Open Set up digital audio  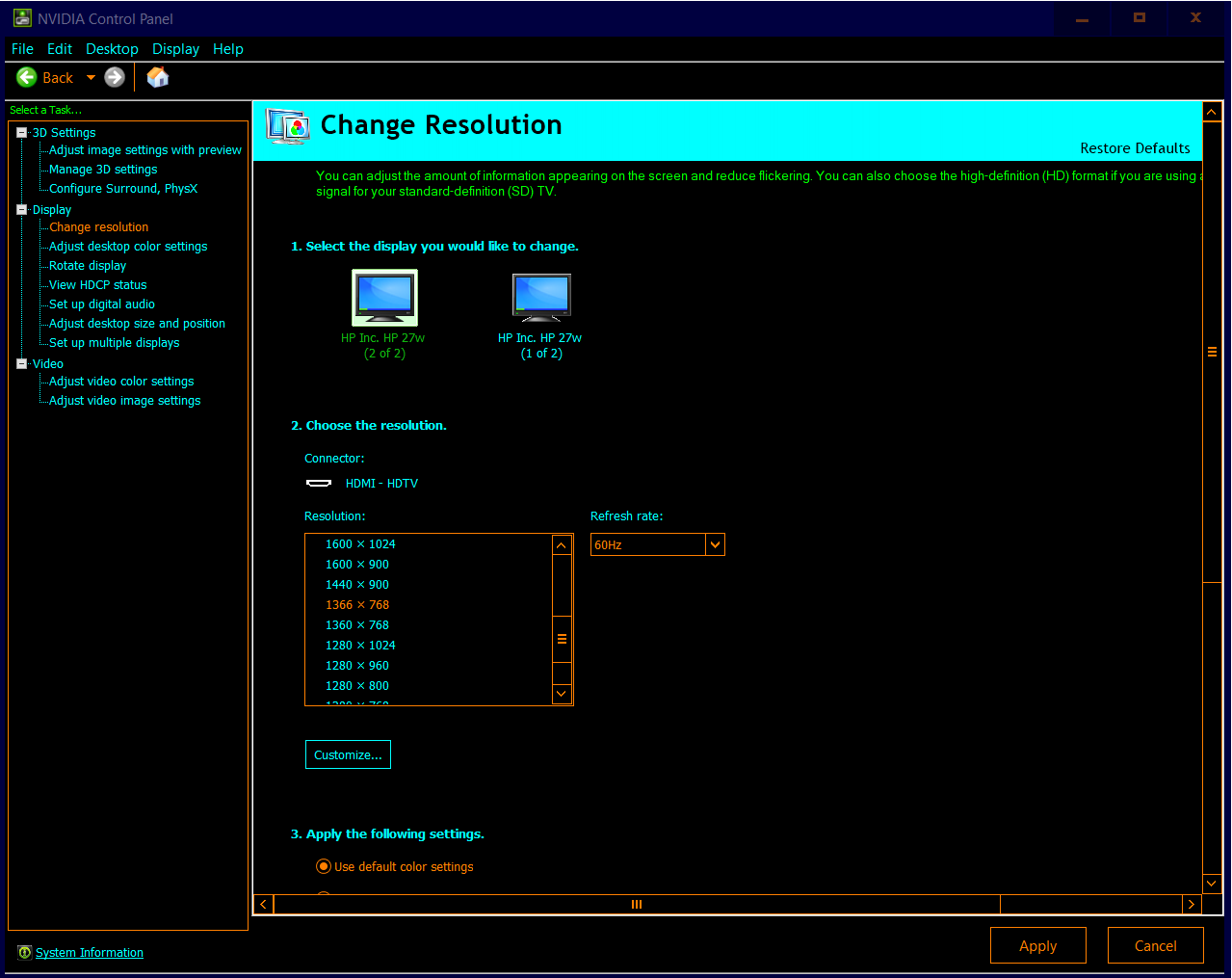click(102, 304)
